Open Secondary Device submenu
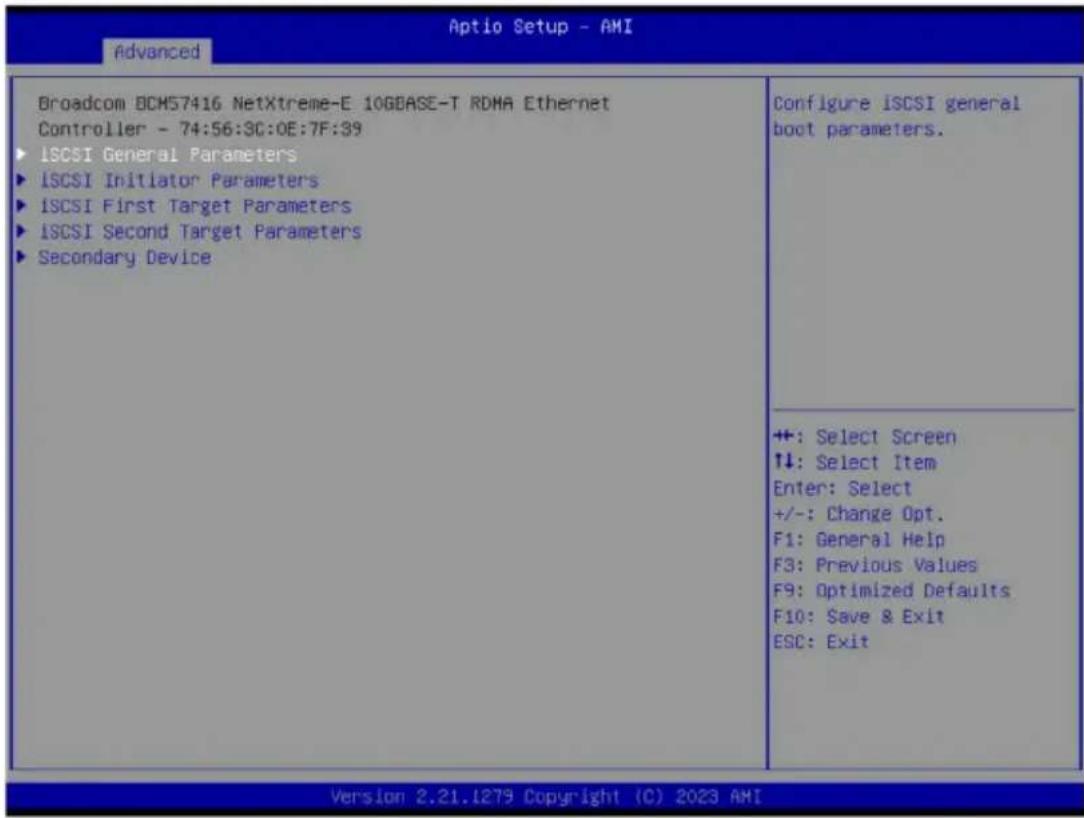The image size is (1084, 818). pyautogui.click(x=124, y=257)
